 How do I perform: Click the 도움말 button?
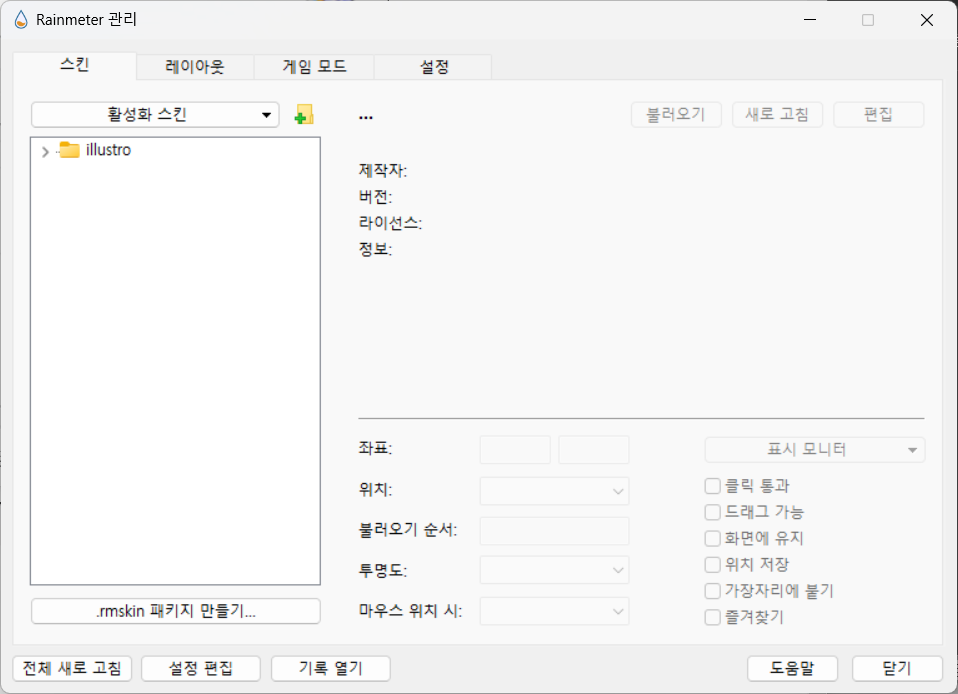[792, 668]
